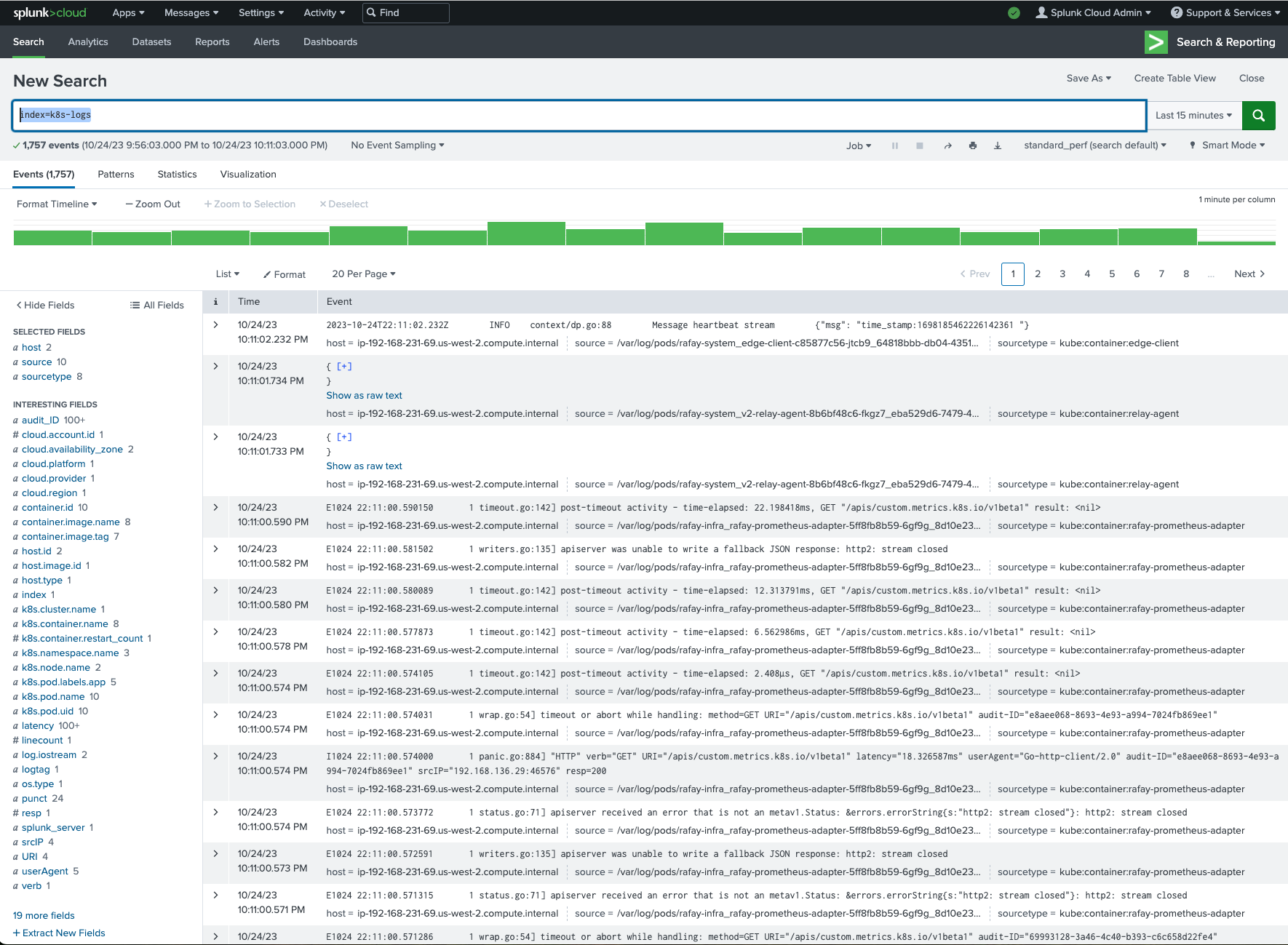1288x945 pixels.
Task: Change Smart Mode search mode
Action: tap(1227, 145)
